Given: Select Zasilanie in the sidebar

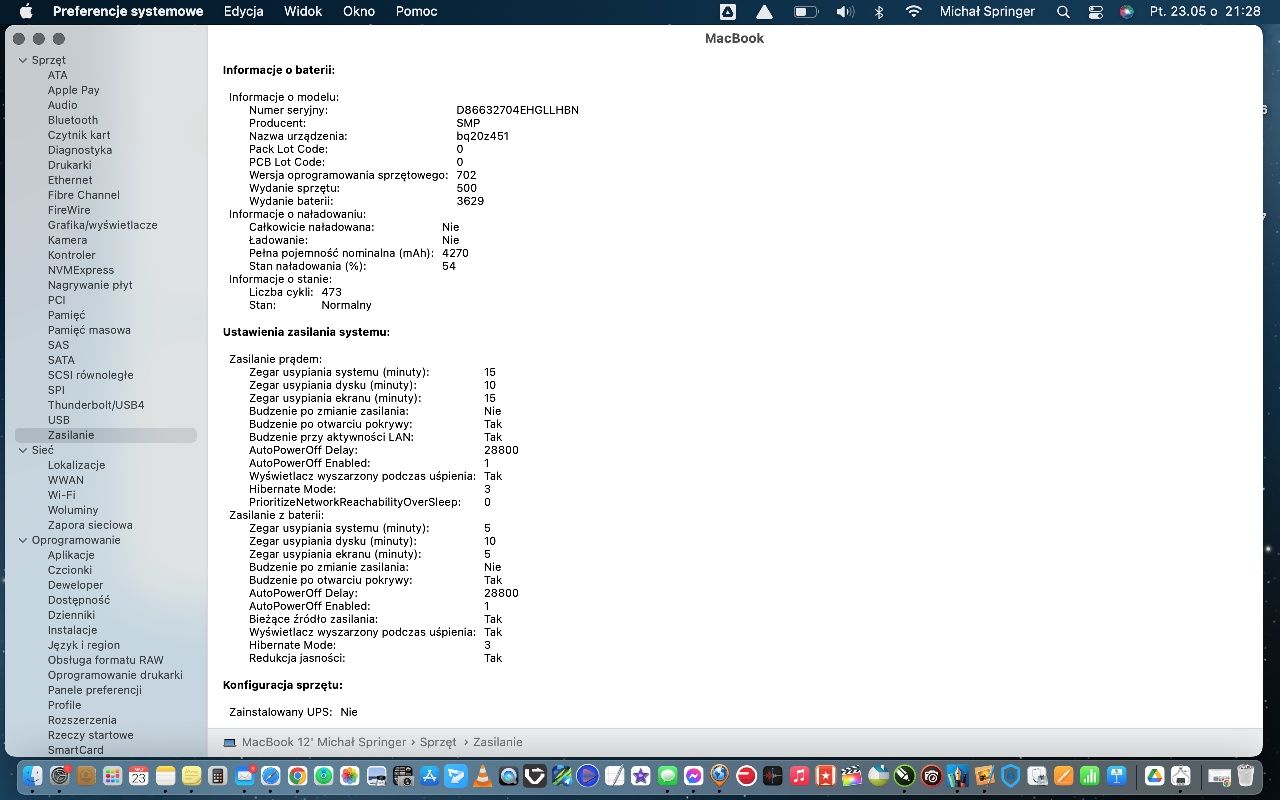Looking at the screenshot, I should pyautogui.click(x=106, y=435).
